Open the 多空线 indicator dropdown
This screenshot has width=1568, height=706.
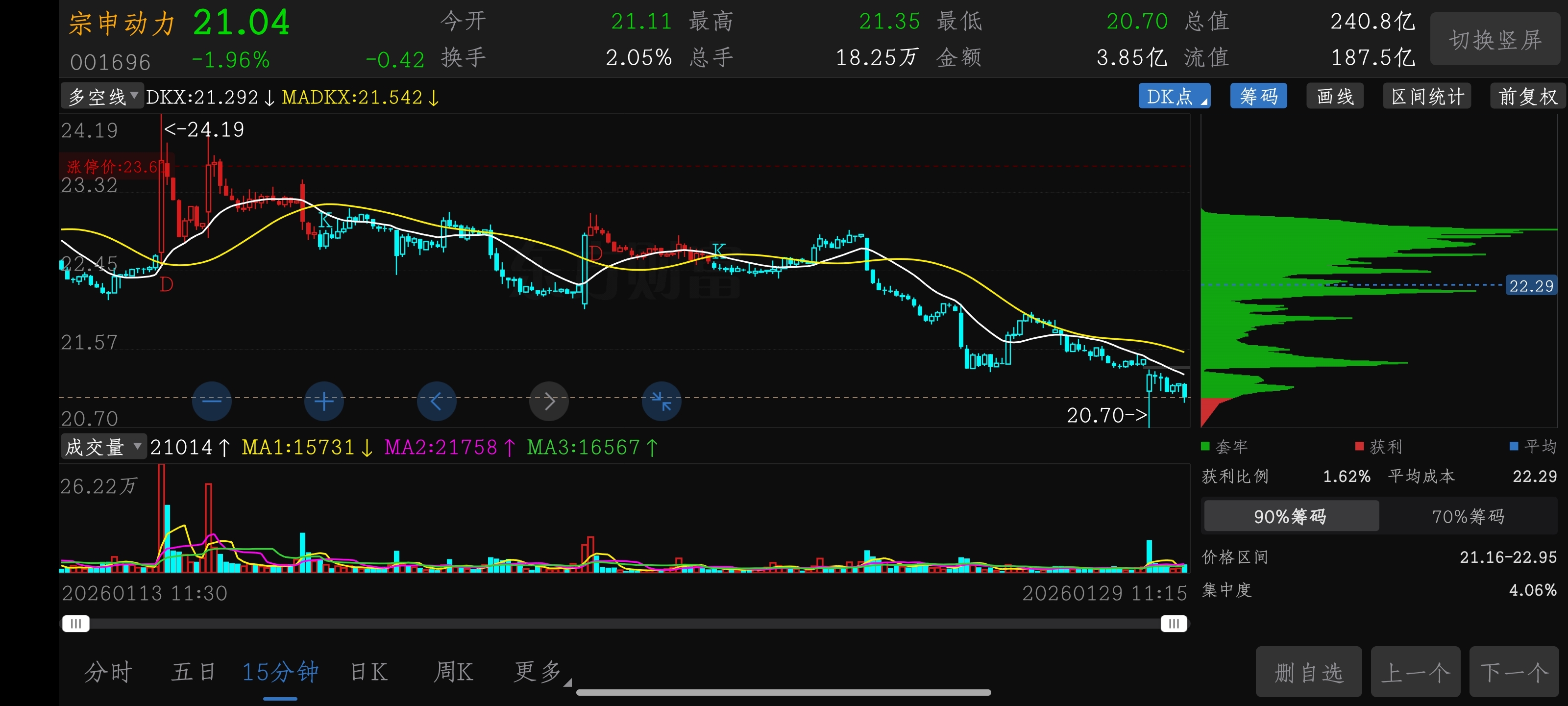click(102, 96)
